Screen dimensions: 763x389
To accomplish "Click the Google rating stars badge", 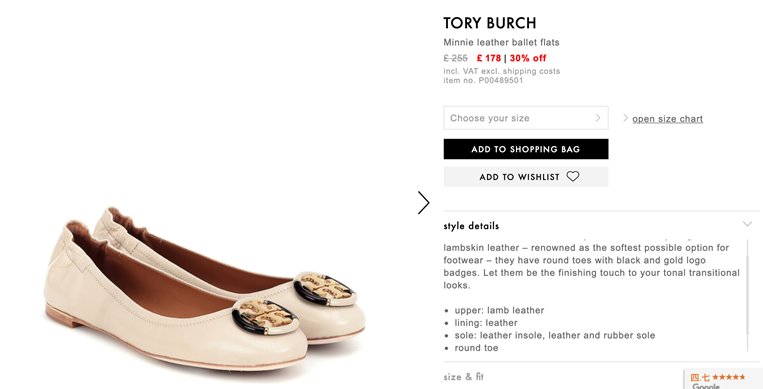I will (723, 379).
